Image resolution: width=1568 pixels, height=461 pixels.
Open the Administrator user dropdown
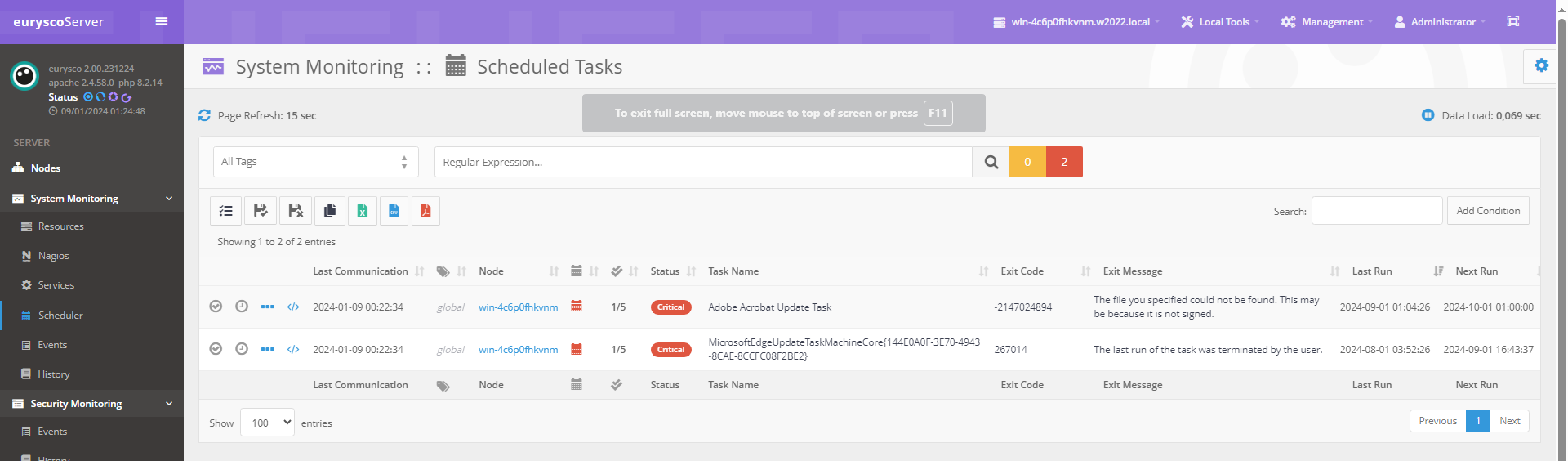(1439, 22)
